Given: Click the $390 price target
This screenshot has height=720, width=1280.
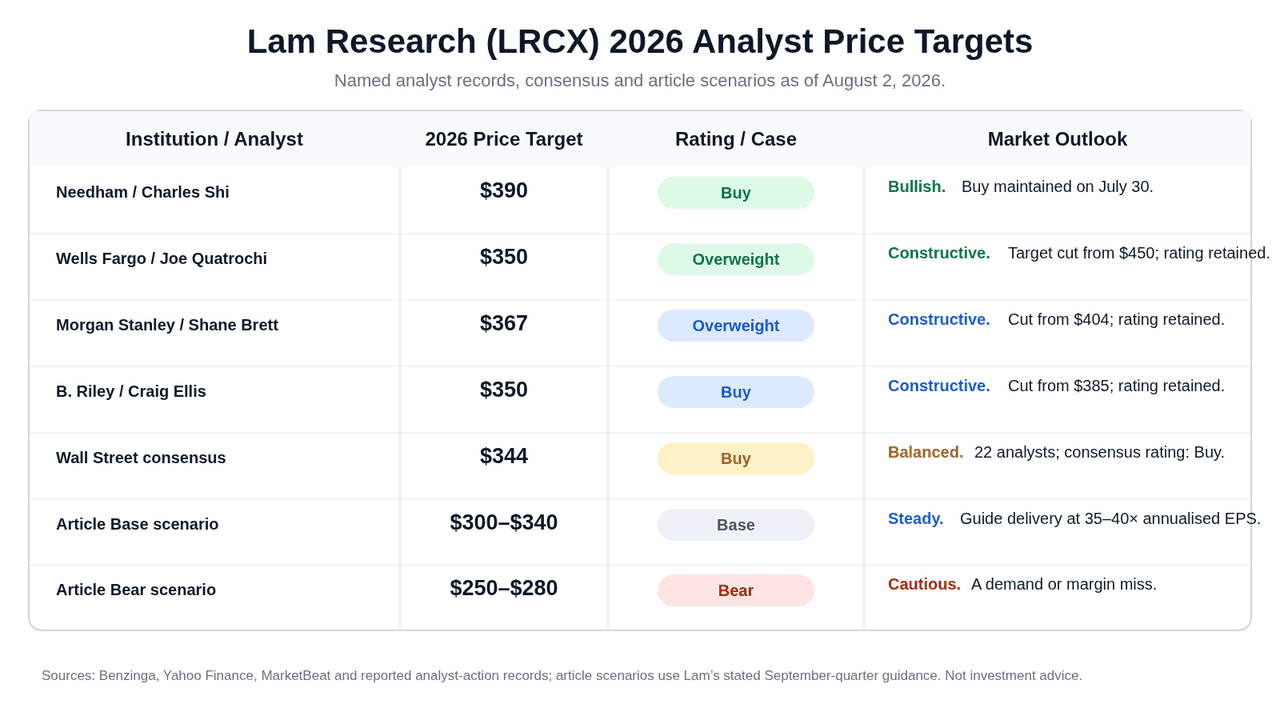Looking at the screenshot, I should pyautogui.click(x=504, y=190).
